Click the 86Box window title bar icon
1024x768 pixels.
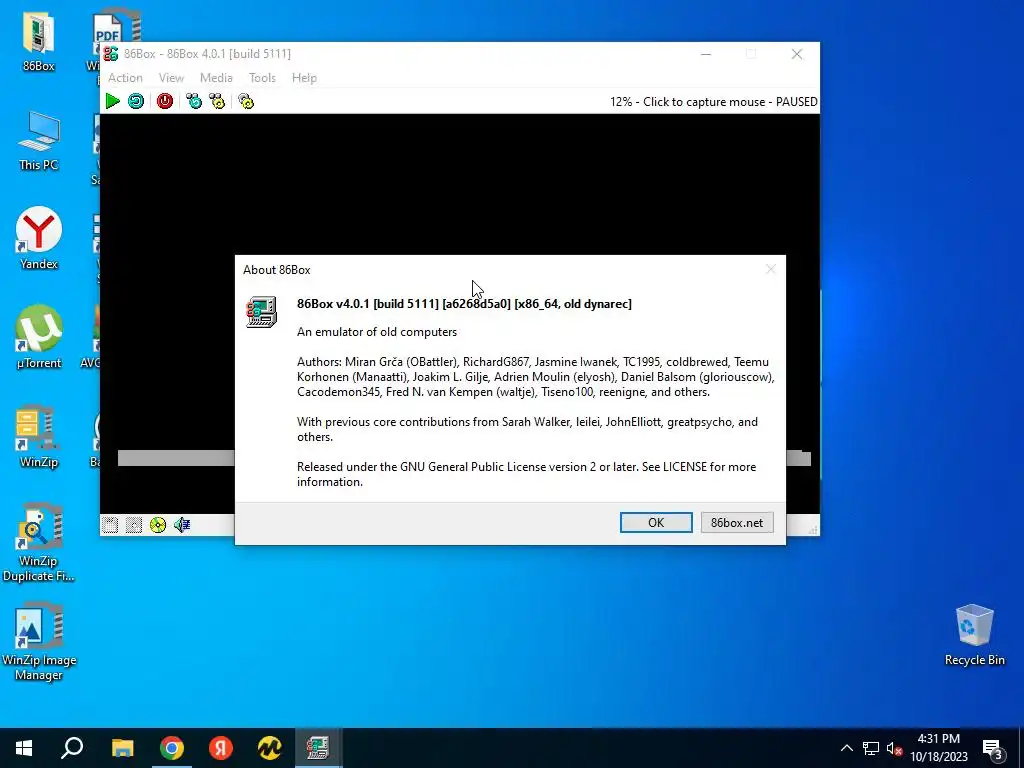point(111,54)
